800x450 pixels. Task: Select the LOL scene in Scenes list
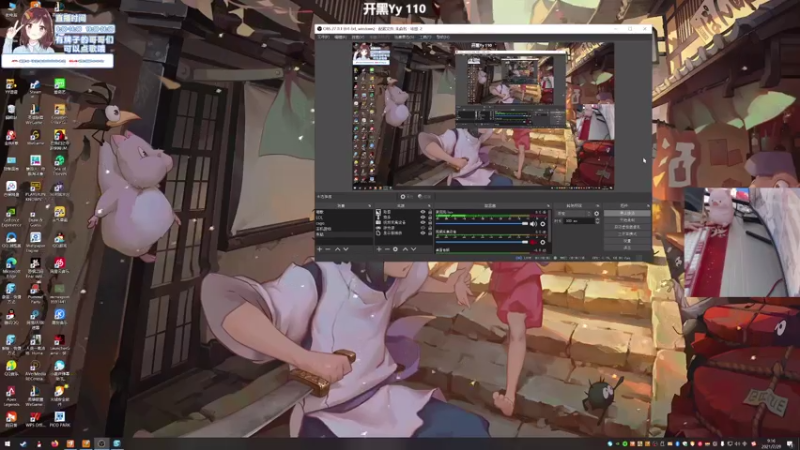pos(344,217)
